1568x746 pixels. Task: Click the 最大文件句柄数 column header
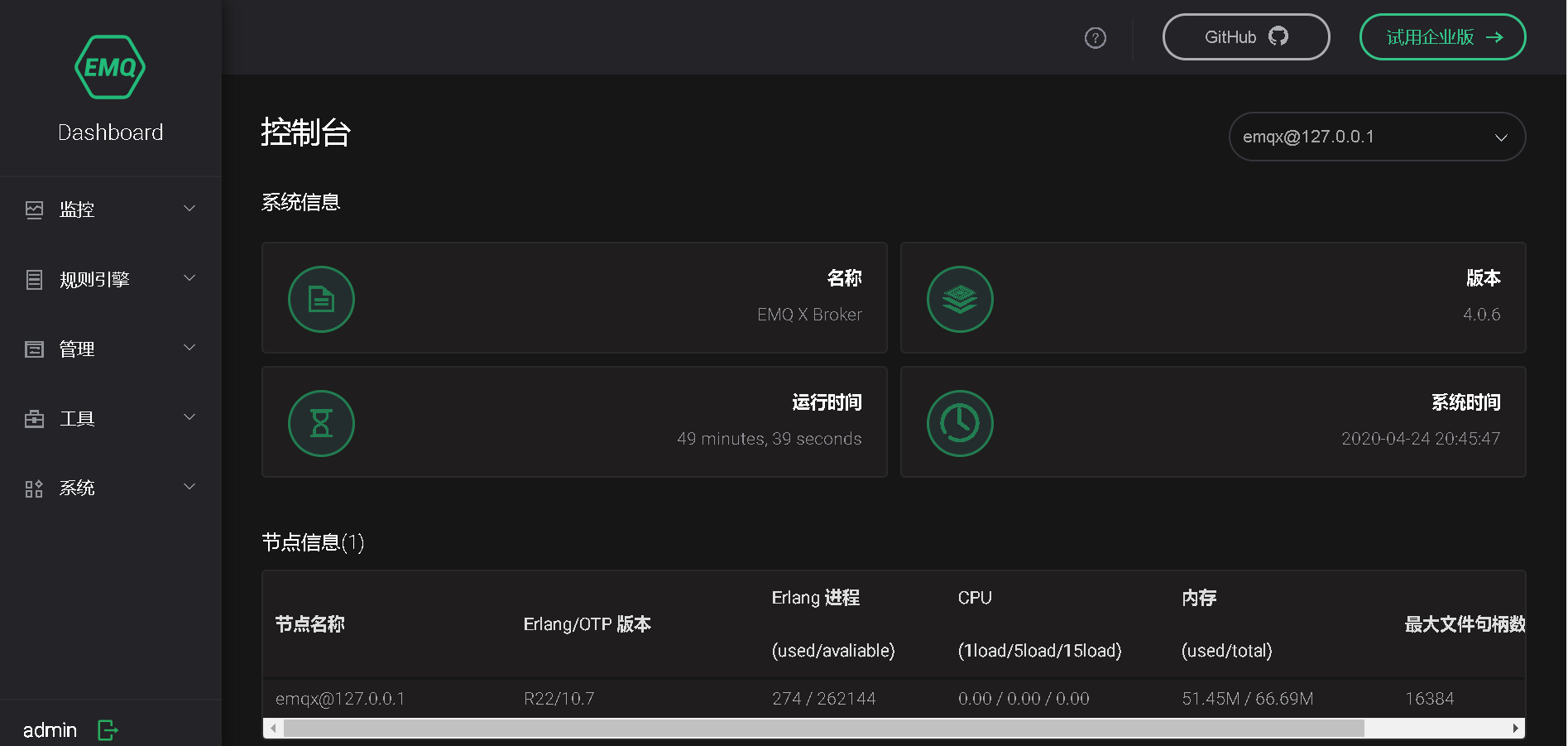pyautogui.click(x=1465, y=624)
